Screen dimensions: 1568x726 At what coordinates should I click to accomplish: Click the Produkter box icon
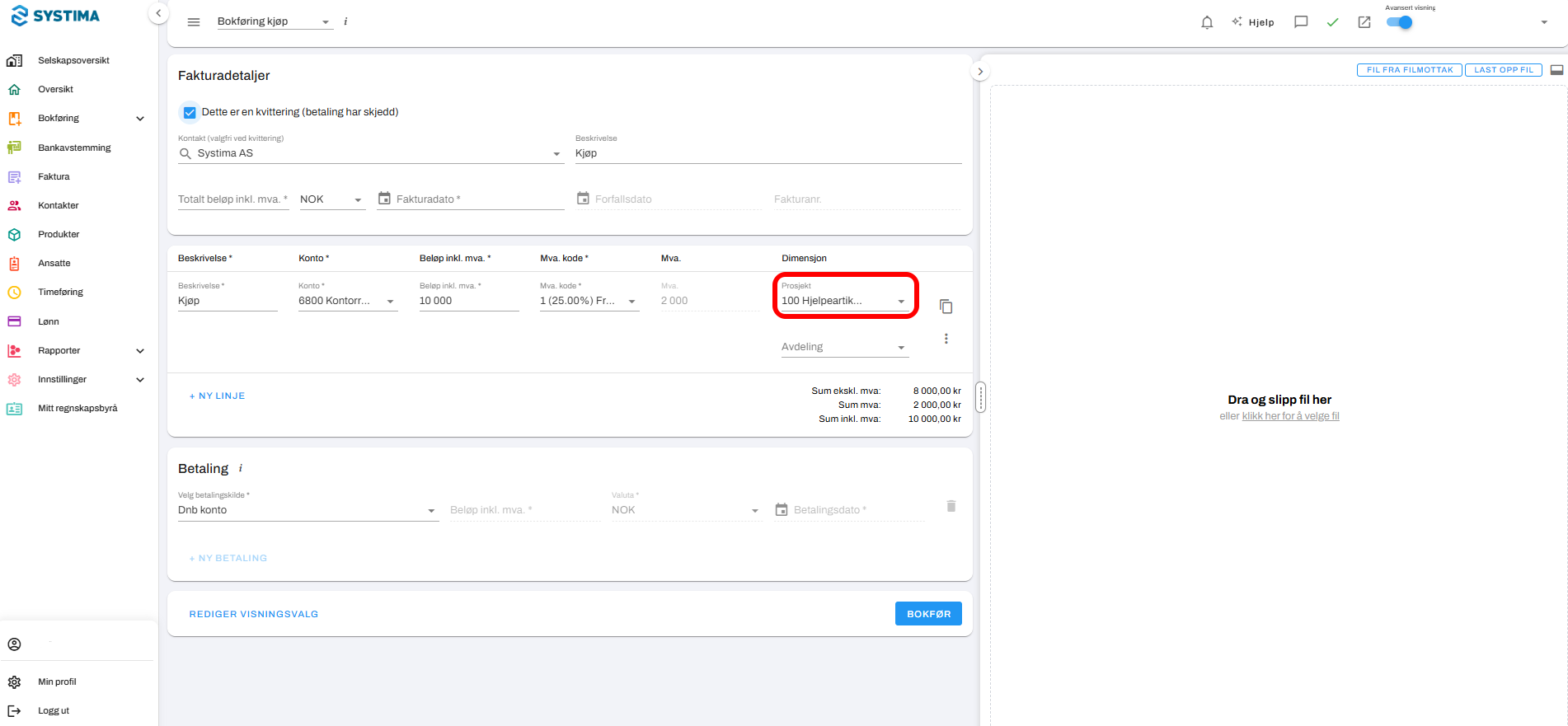tap(14, 234)
